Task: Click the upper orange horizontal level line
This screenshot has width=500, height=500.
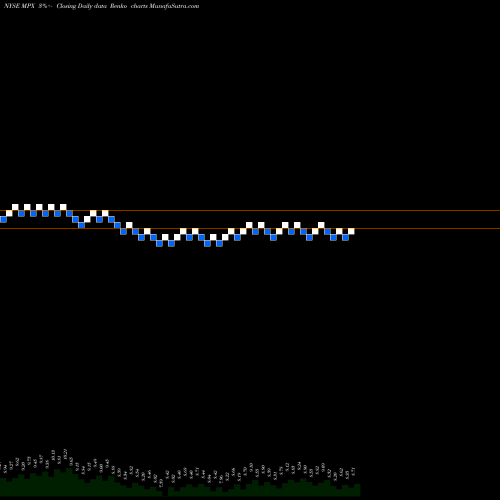Action: click(250, 211)
